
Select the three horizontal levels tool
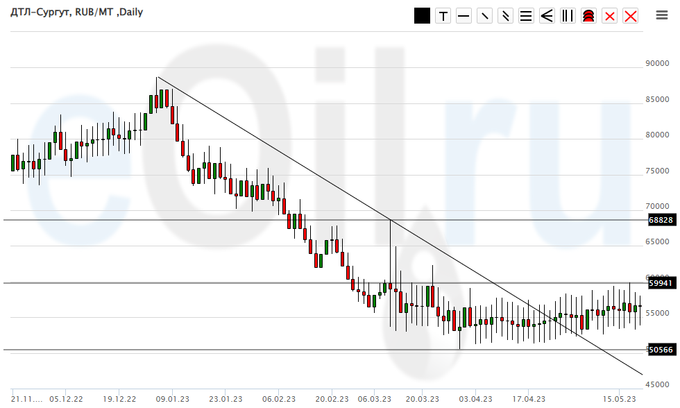point(526,16)
